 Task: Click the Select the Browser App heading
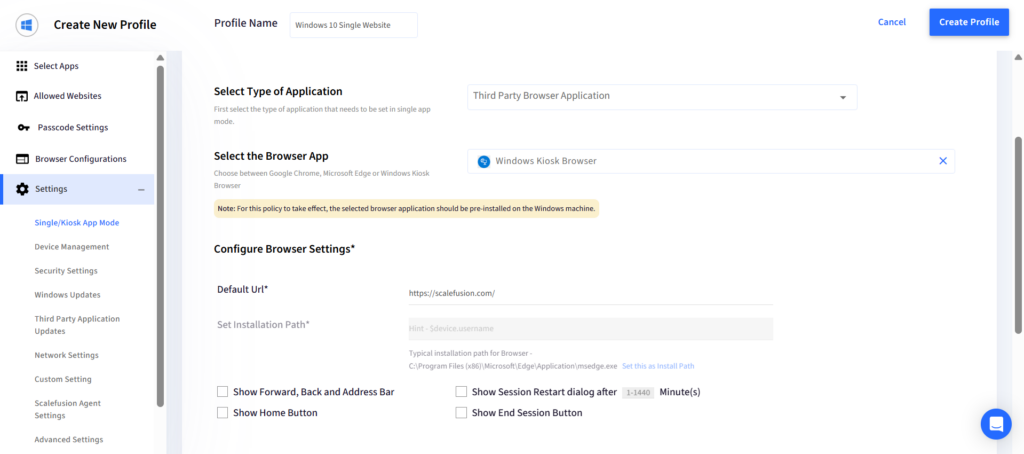(x=271, y=156)
